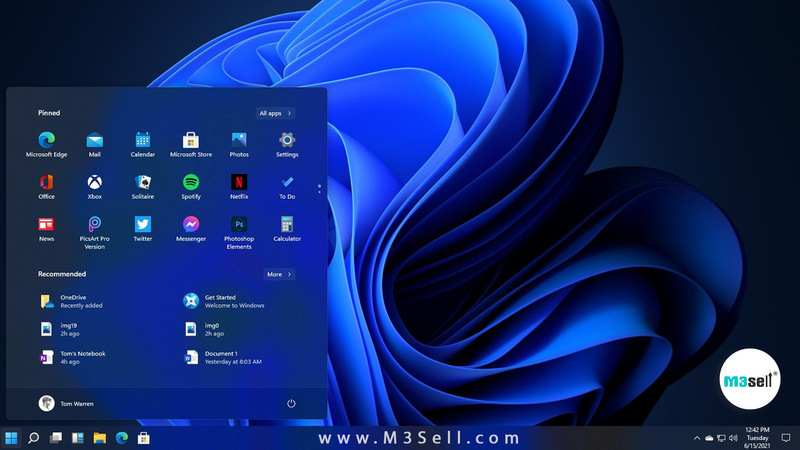
Task: Click the volume speaker tray icon
Action: (x=734, y=438)
